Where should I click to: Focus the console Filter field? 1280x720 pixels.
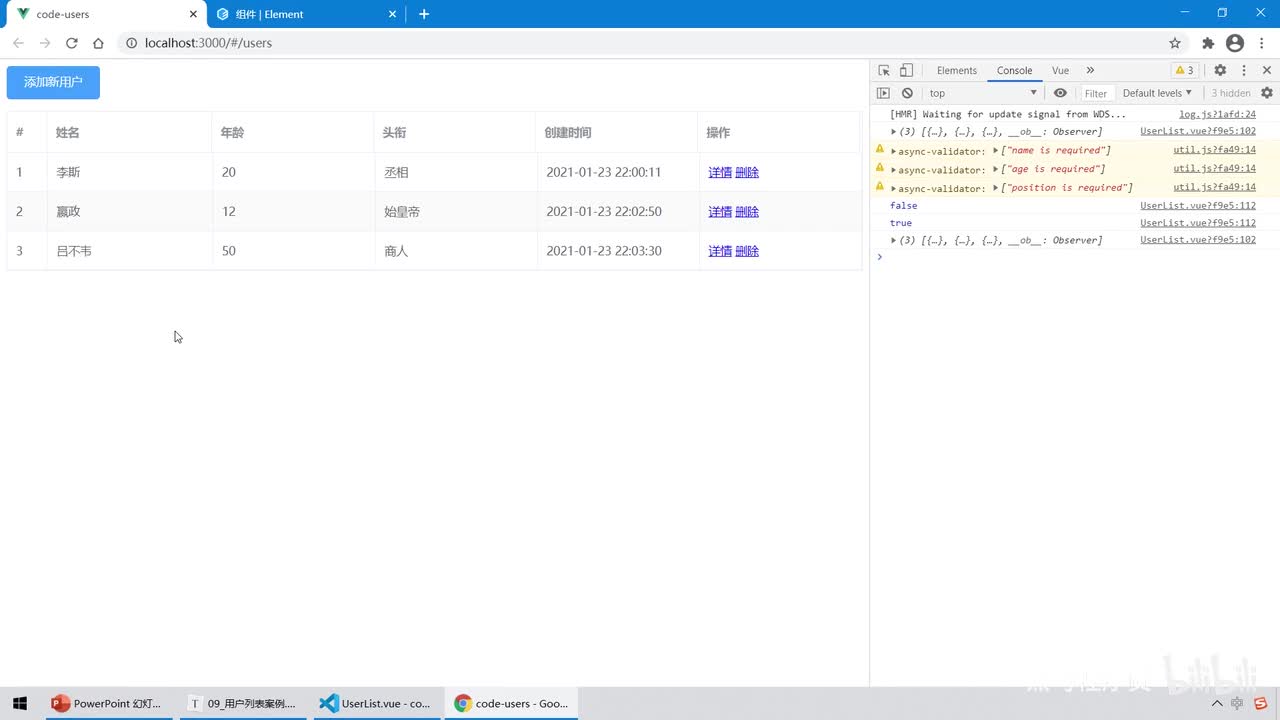(1097, 93)
